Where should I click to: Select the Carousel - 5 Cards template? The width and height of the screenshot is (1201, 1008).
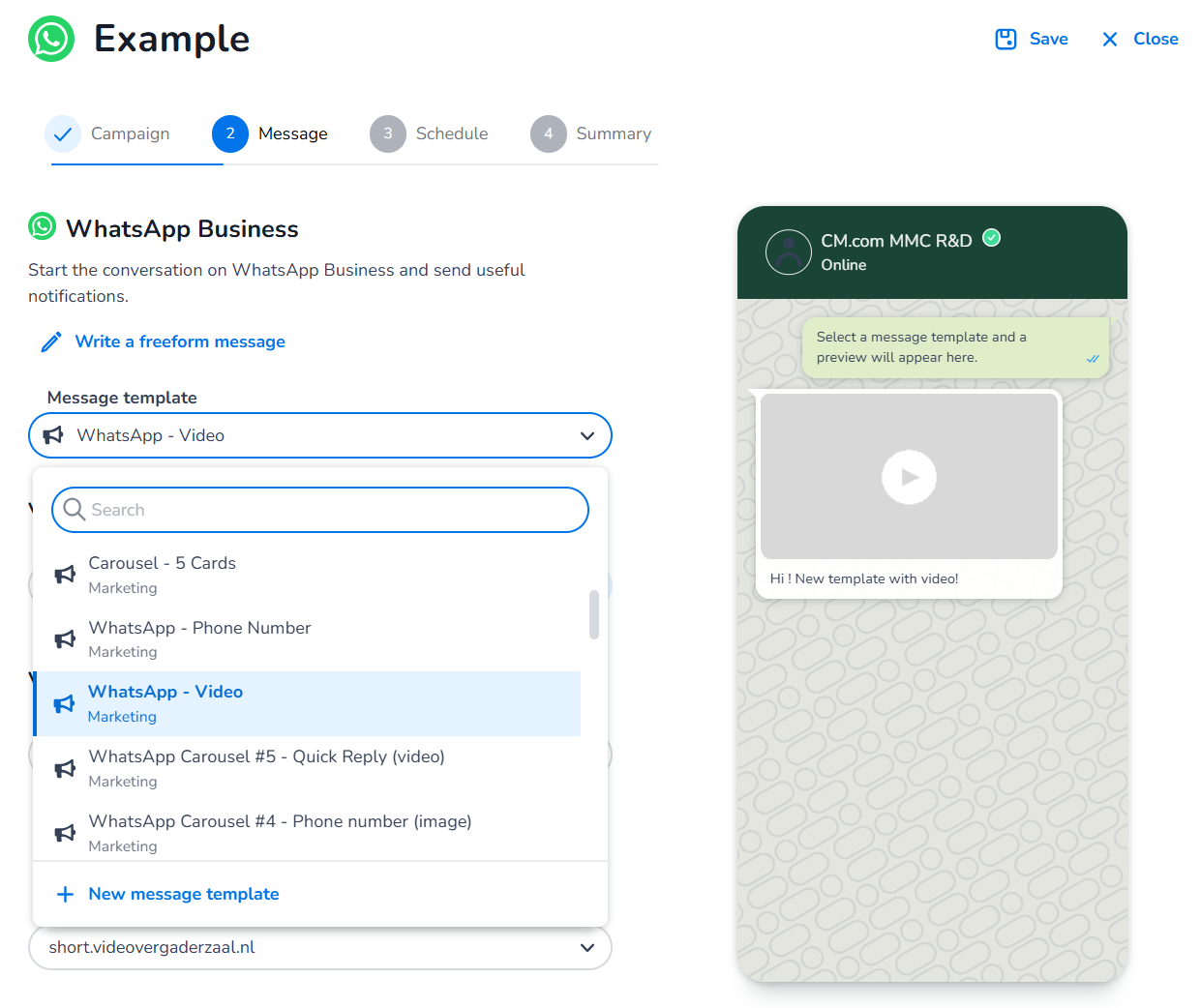[x=163, y=575]
